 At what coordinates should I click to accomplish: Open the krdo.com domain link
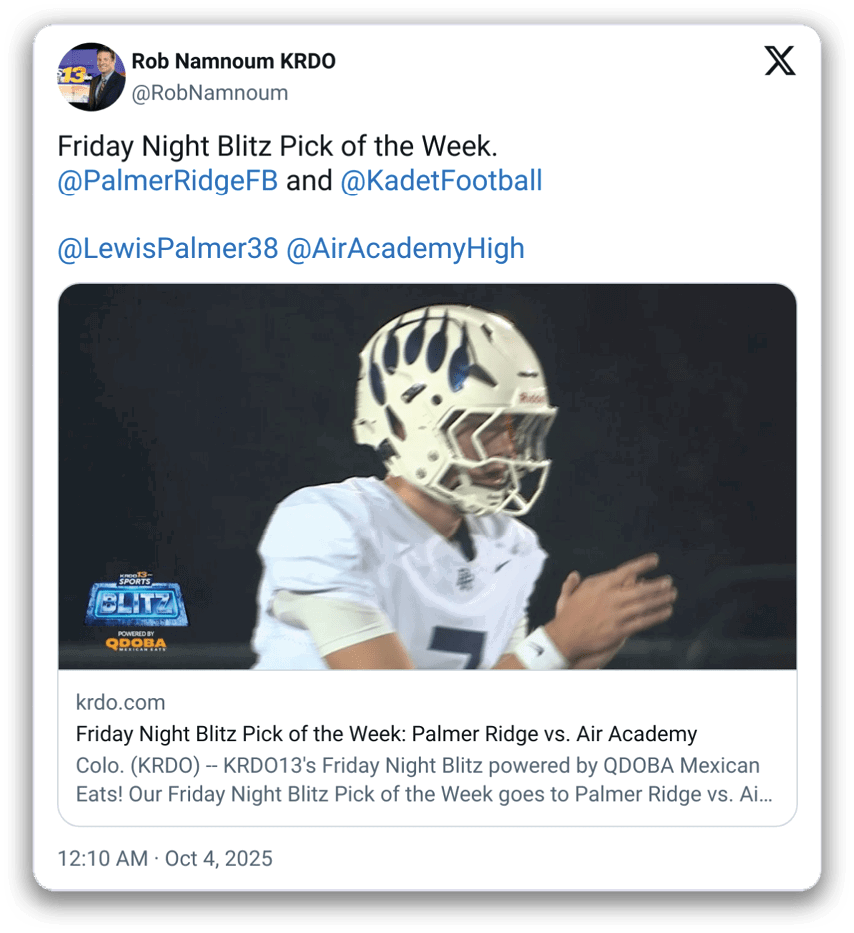pyautogui.click(x=120, y=703)
